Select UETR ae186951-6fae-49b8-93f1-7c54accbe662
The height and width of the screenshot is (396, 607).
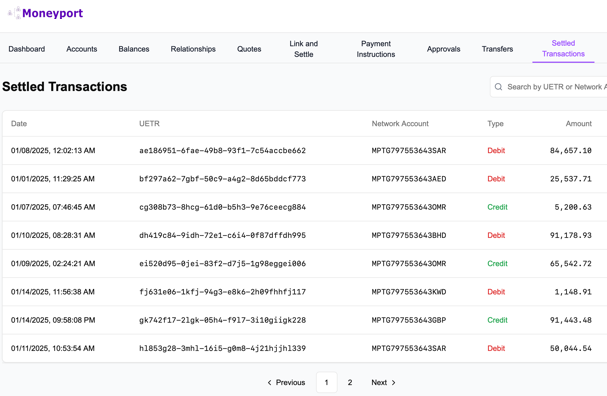click(x=223, y=151)
